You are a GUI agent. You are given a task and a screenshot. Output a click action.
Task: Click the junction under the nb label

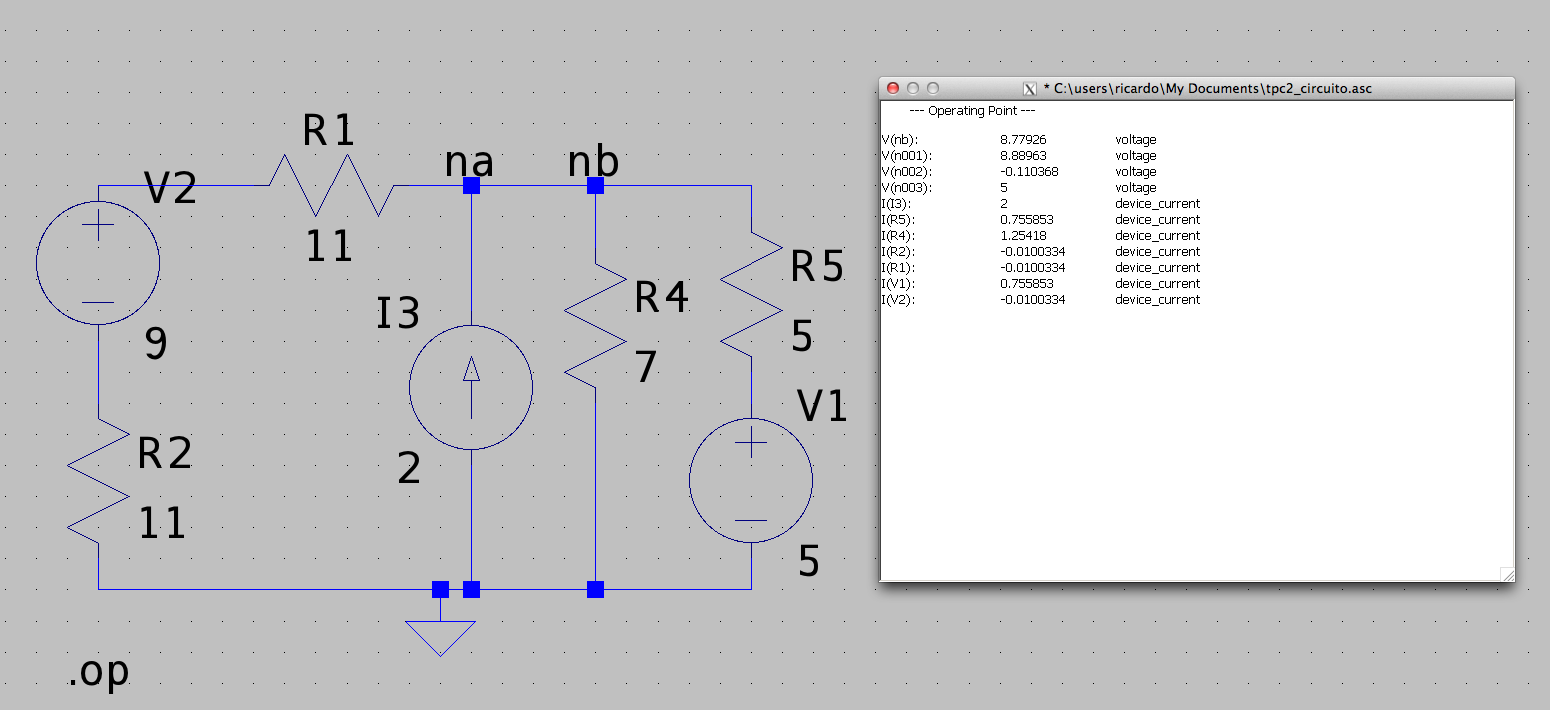click(595, 186)
